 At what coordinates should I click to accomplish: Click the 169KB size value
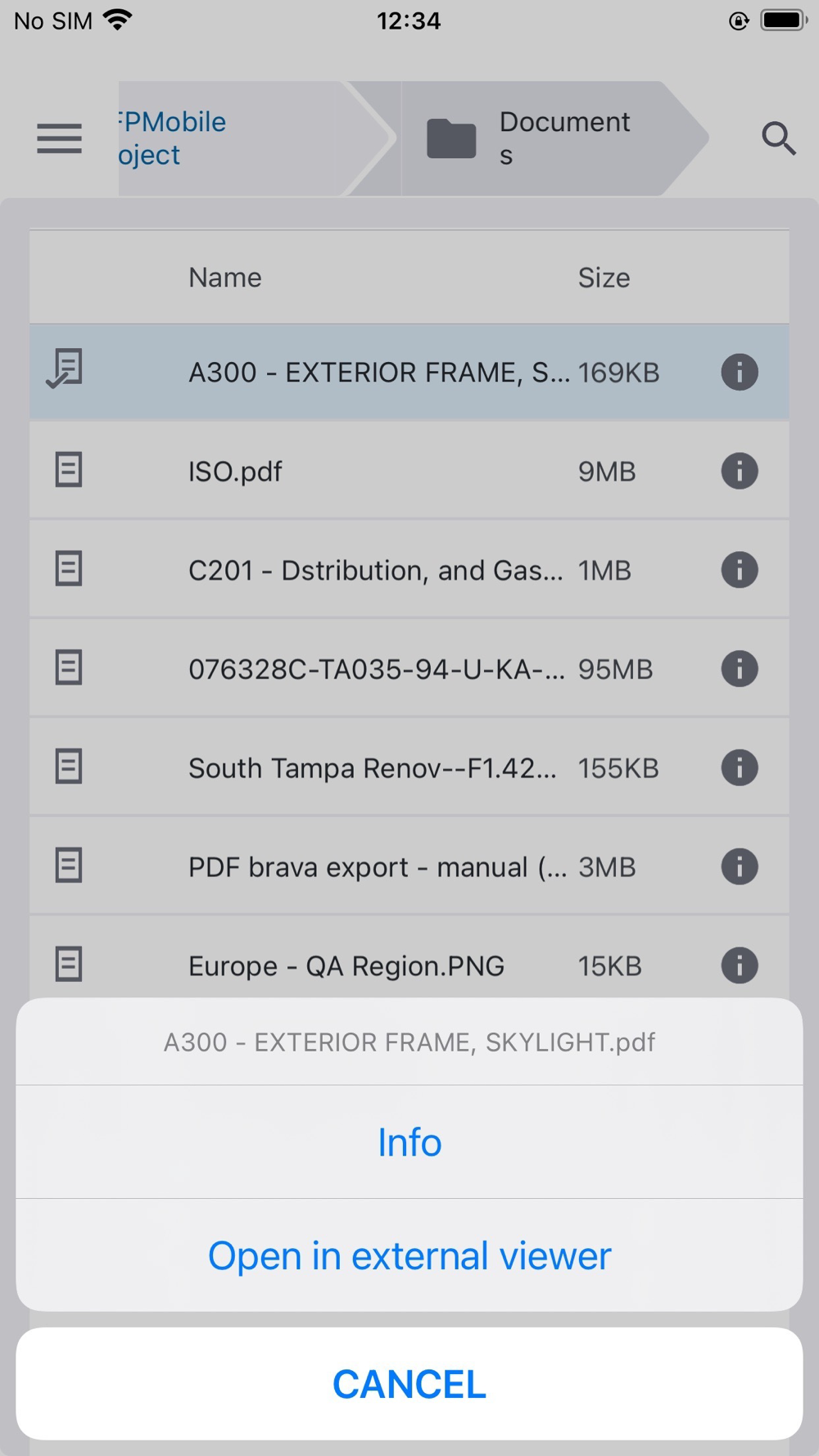[618, 373]
